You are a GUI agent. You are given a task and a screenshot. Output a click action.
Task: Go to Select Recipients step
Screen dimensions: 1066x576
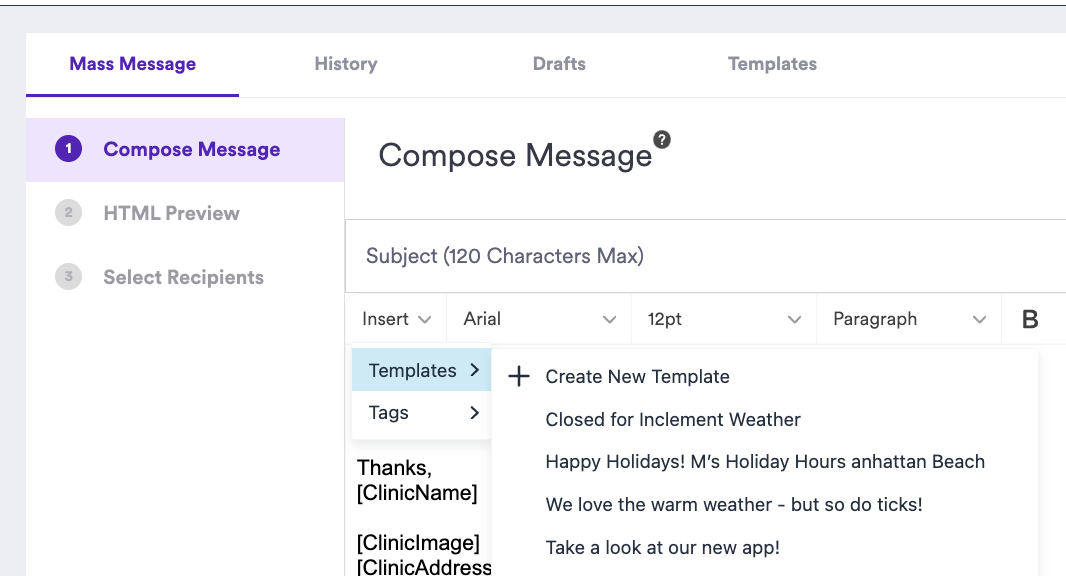(185, 277)
